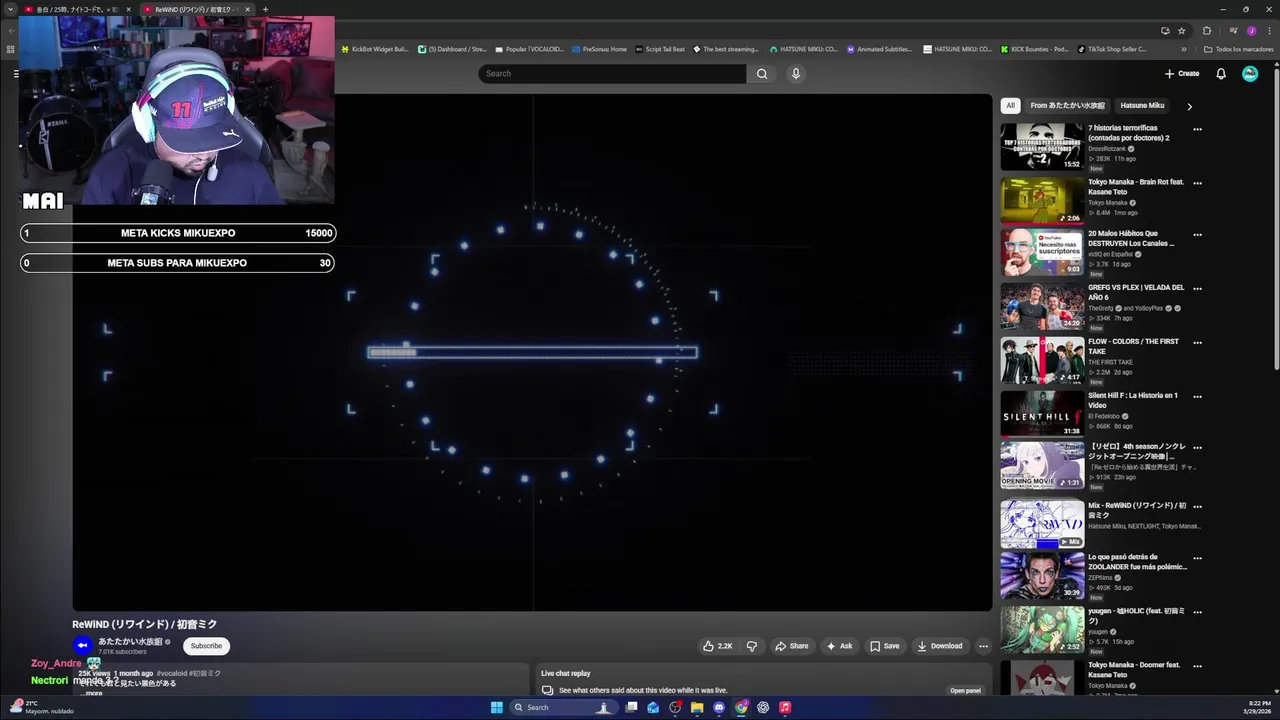Show next filter chips with arrow
1280x720 pixels.
(1189, 106)
